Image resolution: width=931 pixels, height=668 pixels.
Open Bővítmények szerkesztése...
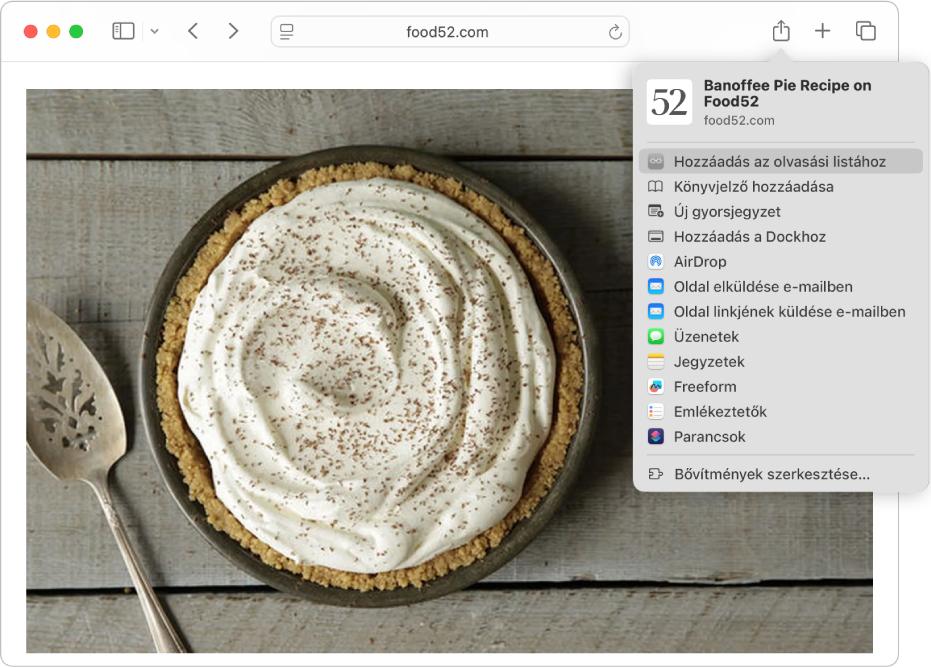pos(781,474)
